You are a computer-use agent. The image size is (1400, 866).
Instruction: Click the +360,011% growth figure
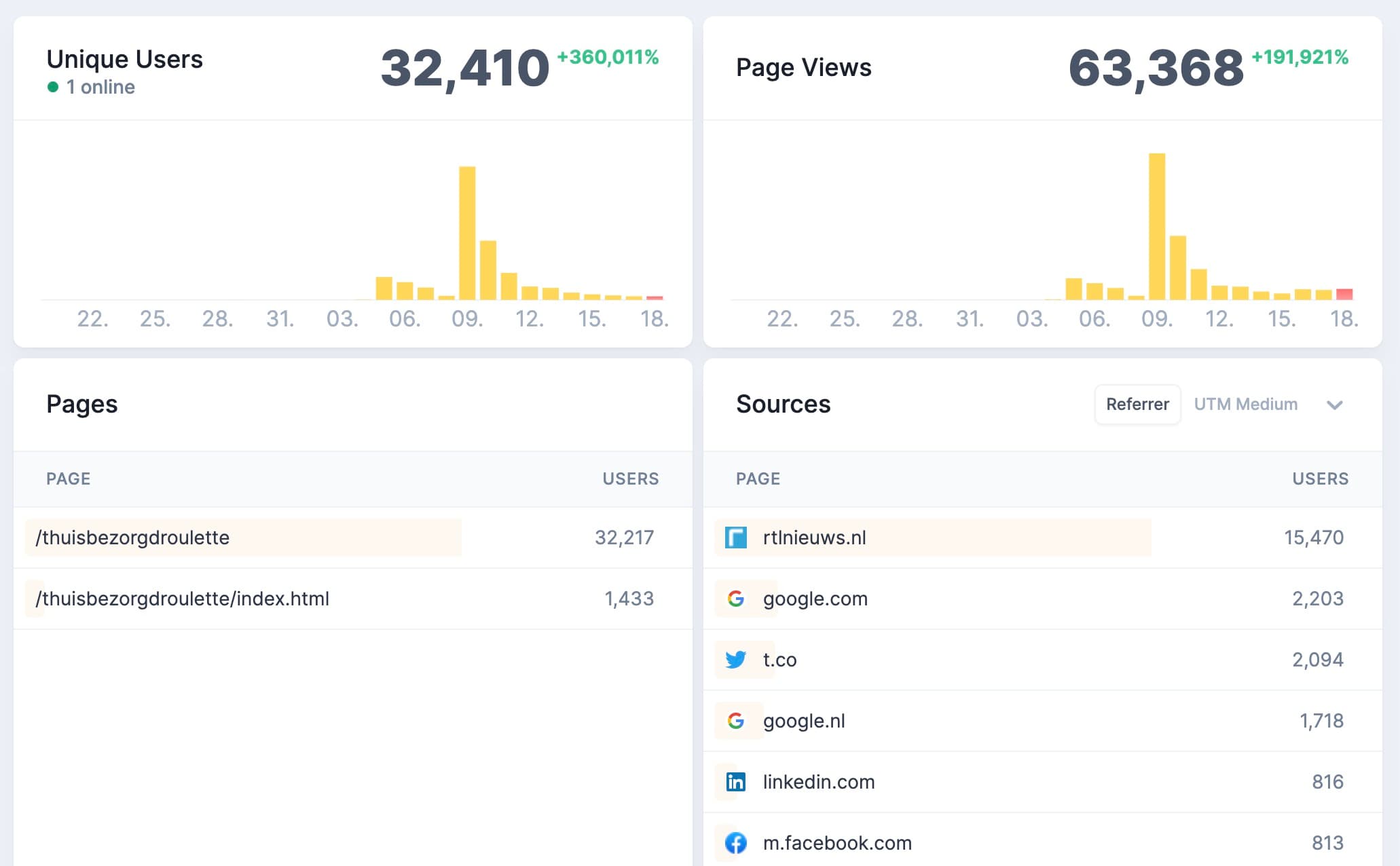(x=606, y=58)
